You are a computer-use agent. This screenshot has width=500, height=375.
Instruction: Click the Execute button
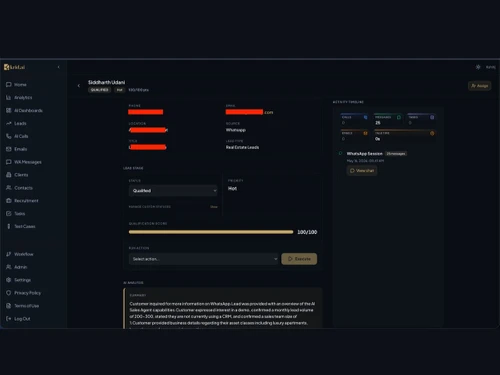299,259
